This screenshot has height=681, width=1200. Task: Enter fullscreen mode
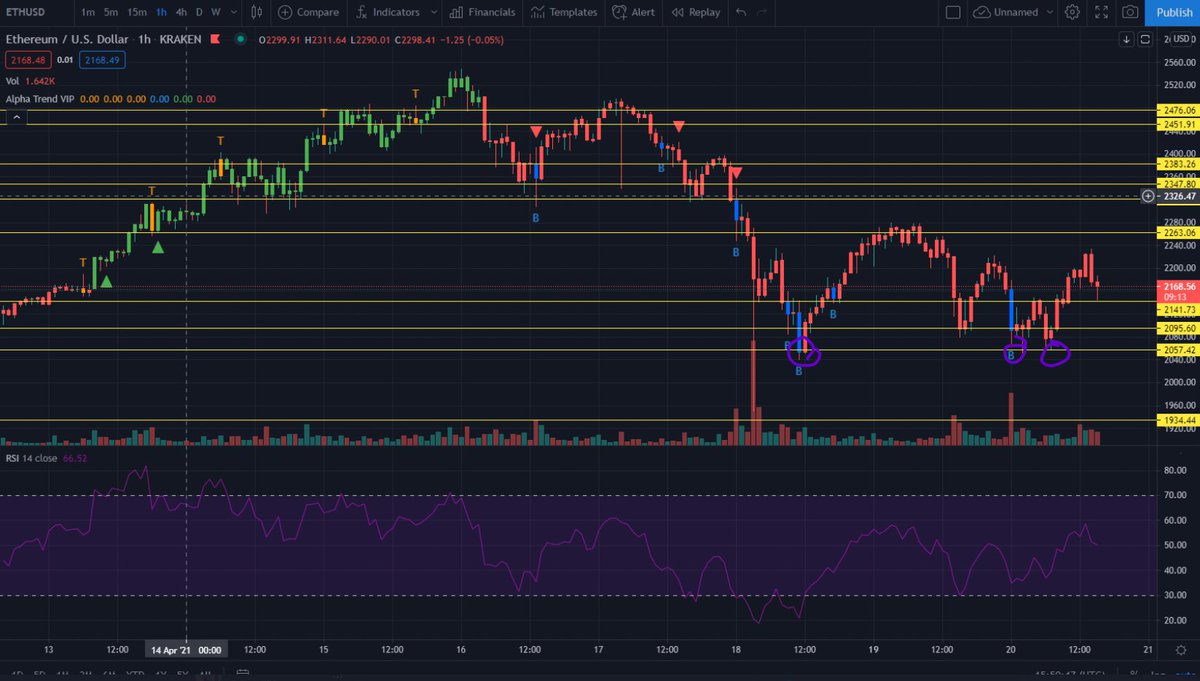click(1101, 12)
